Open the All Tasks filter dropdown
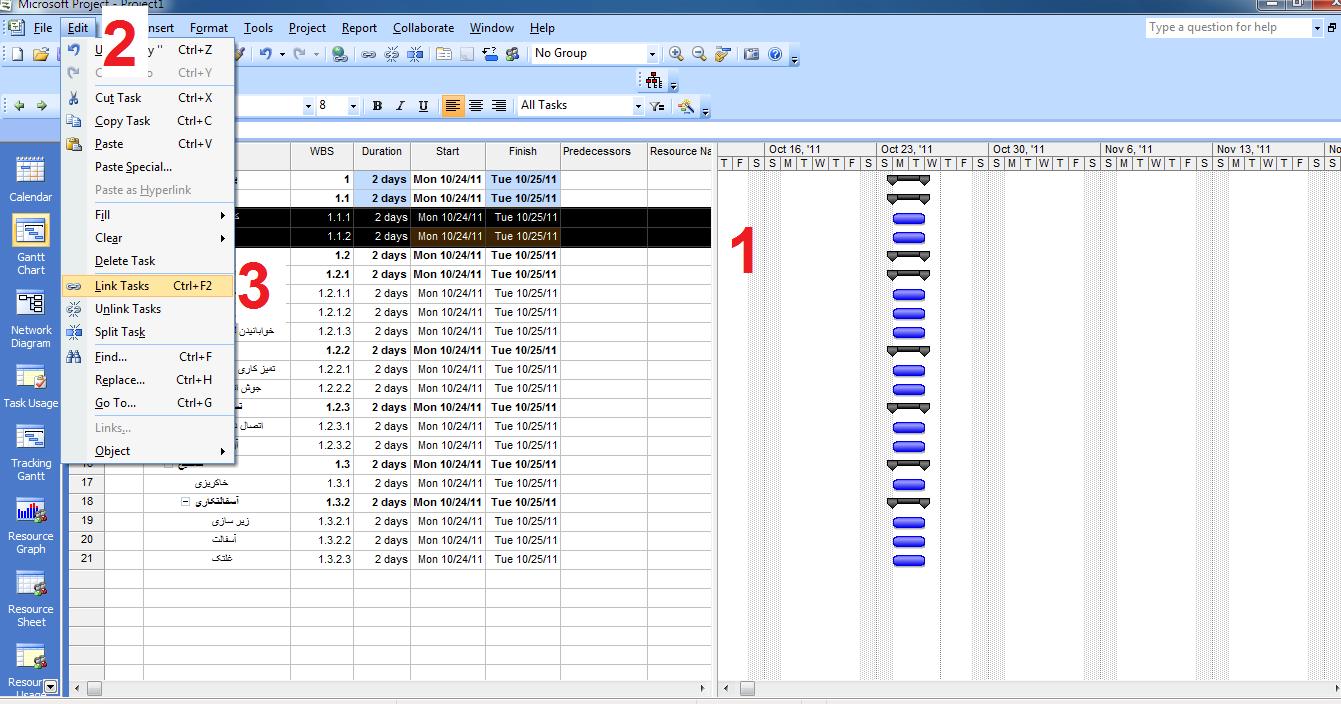 click(x=638, y=106)
